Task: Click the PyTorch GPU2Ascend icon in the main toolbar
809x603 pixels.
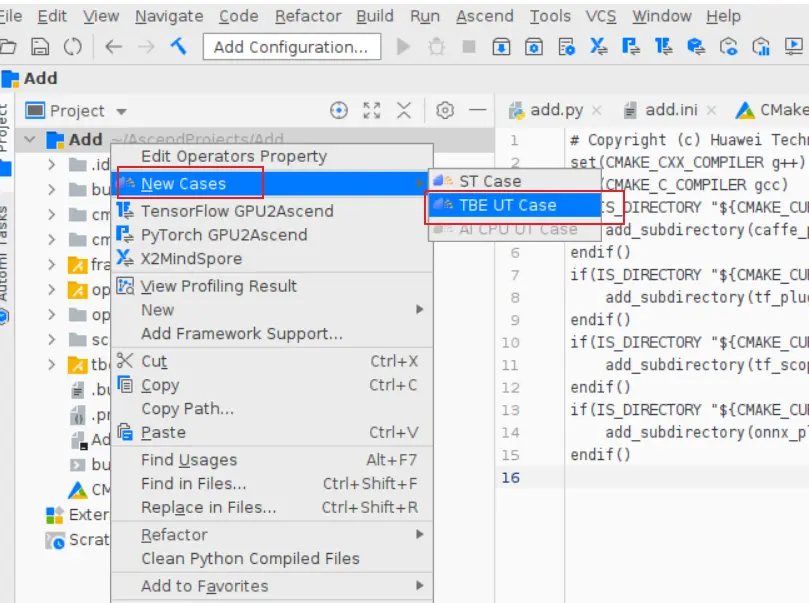Action: [631, 46]
